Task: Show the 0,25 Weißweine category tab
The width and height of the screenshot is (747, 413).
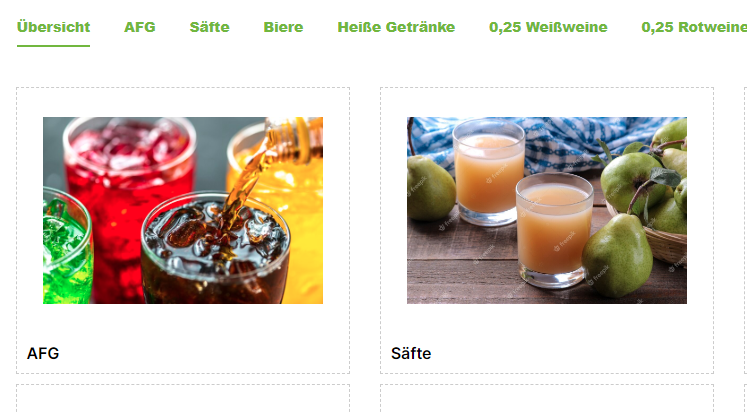Action: (548, 27)
